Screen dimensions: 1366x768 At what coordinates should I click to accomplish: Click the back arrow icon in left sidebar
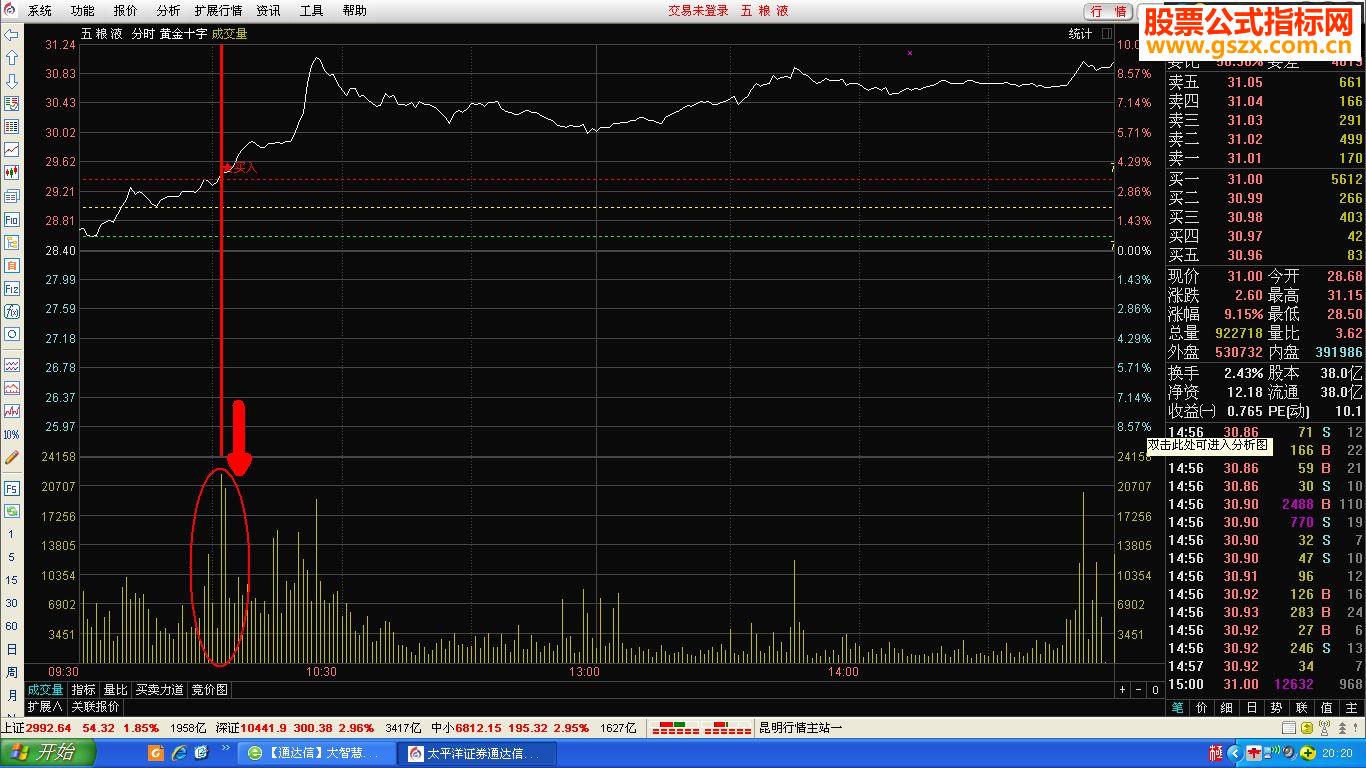(x=12, y=35)
